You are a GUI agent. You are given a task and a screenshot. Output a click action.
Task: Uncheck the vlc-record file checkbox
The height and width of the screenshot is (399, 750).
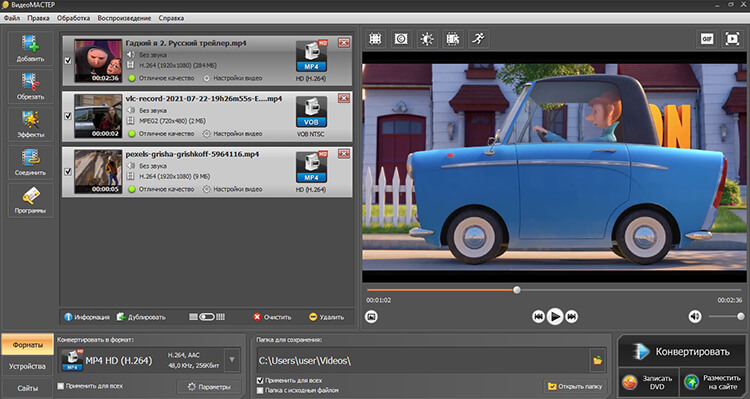pos(68,116)
